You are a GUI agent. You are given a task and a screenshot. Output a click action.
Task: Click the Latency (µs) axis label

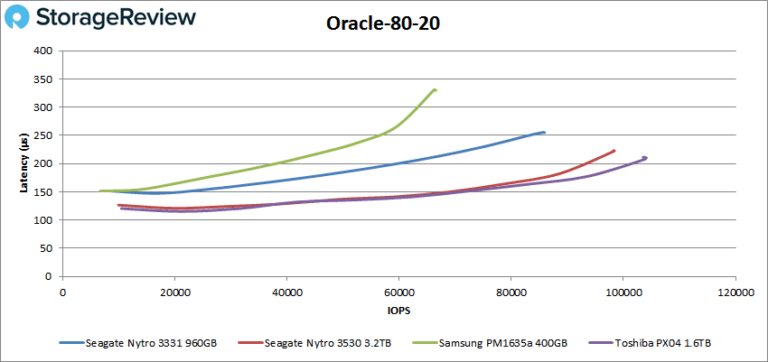point(24,163)
